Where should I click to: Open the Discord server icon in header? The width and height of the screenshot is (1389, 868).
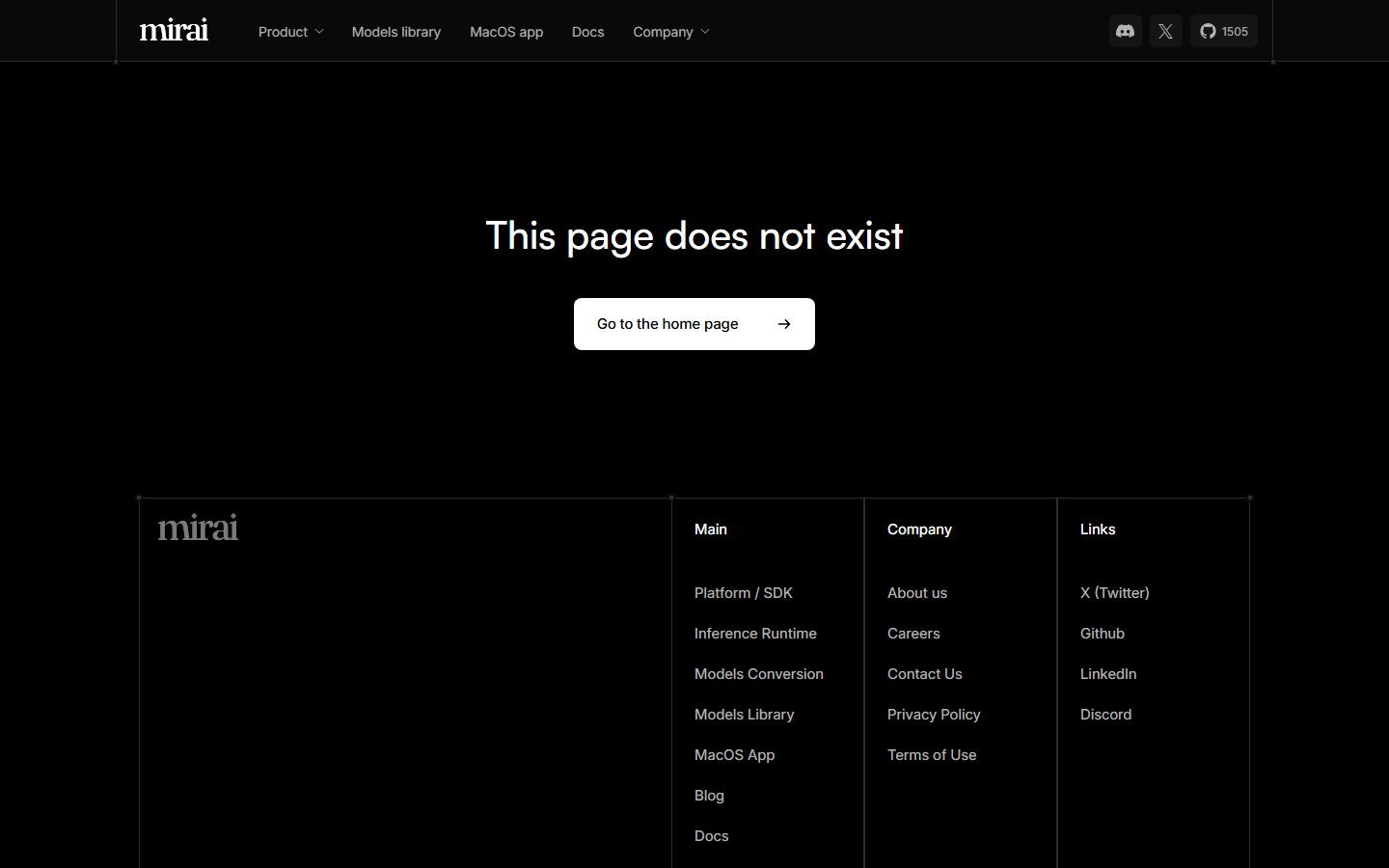(x=1125, y=31)
